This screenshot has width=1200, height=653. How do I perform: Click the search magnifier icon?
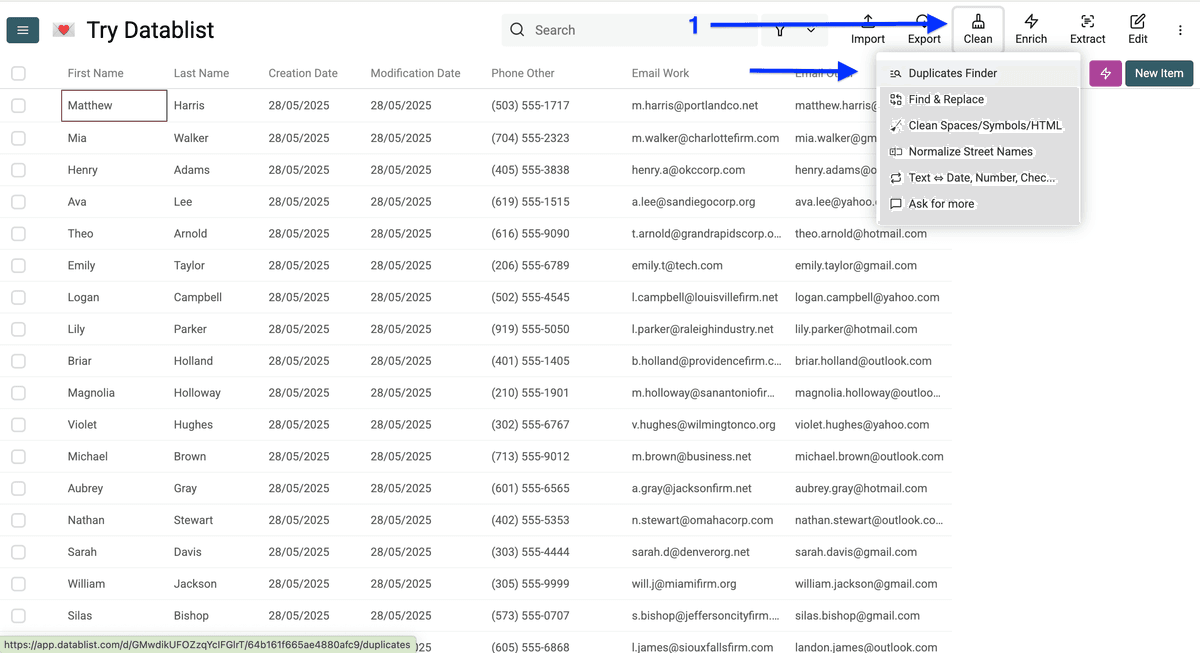(517, 30)
